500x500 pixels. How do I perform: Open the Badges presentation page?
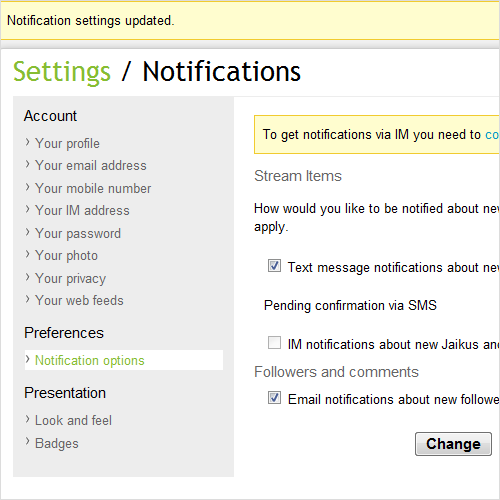(x=57, y=444)
